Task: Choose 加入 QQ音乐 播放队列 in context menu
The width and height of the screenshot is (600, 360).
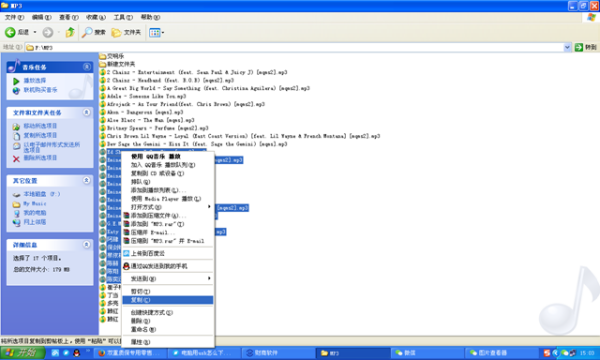Action: 168,165
